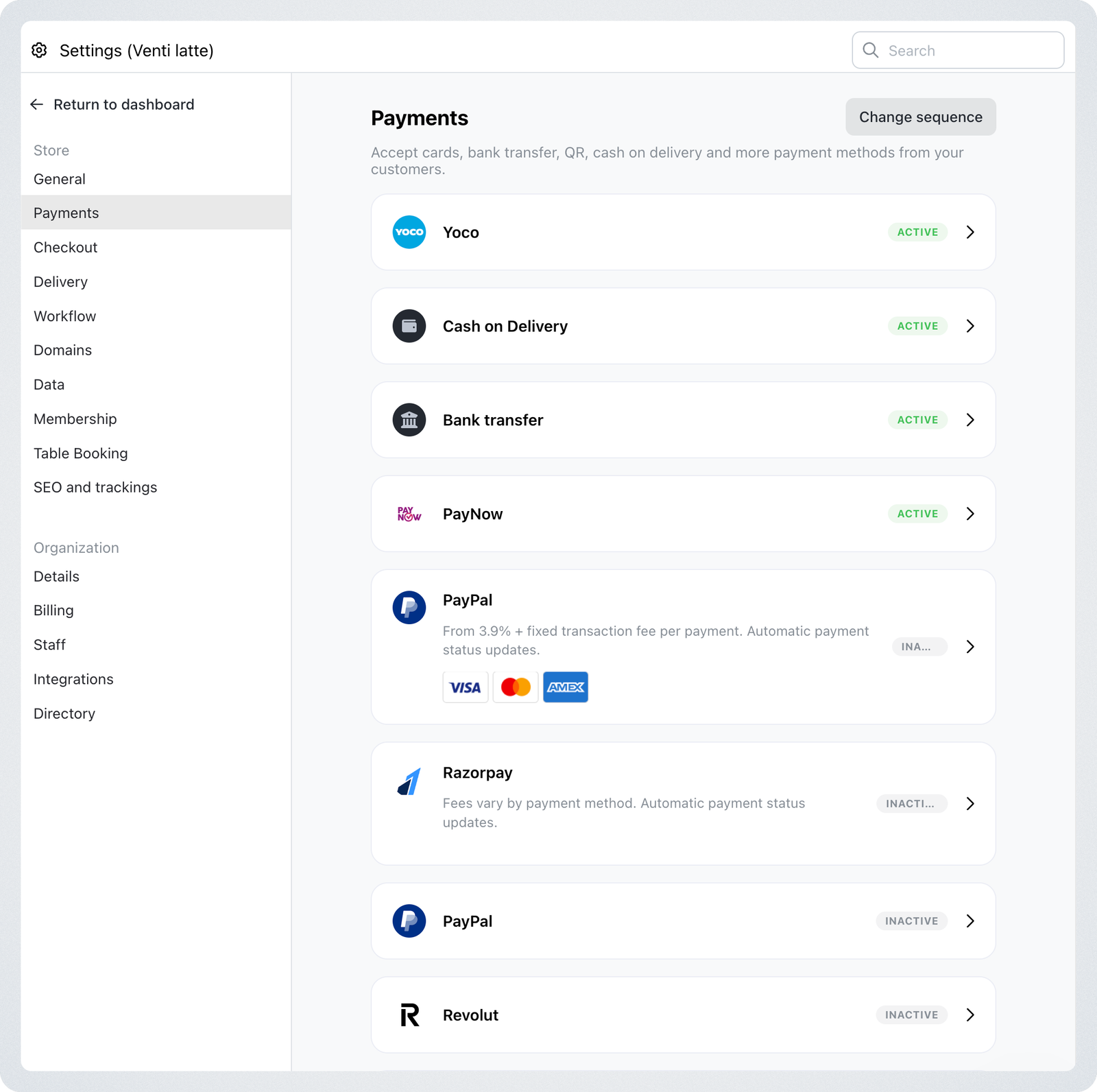Click Return to dashboard link

tap(124, 104)
